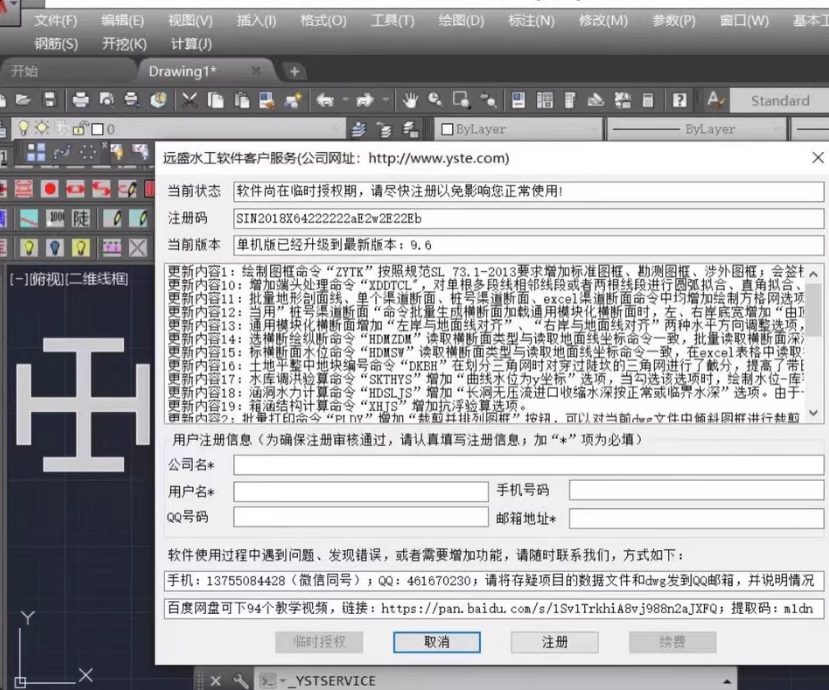Click the '陆' icon in left toolbar
The width and height of the screenshot is (829, 690).
(x=80, y=217)
